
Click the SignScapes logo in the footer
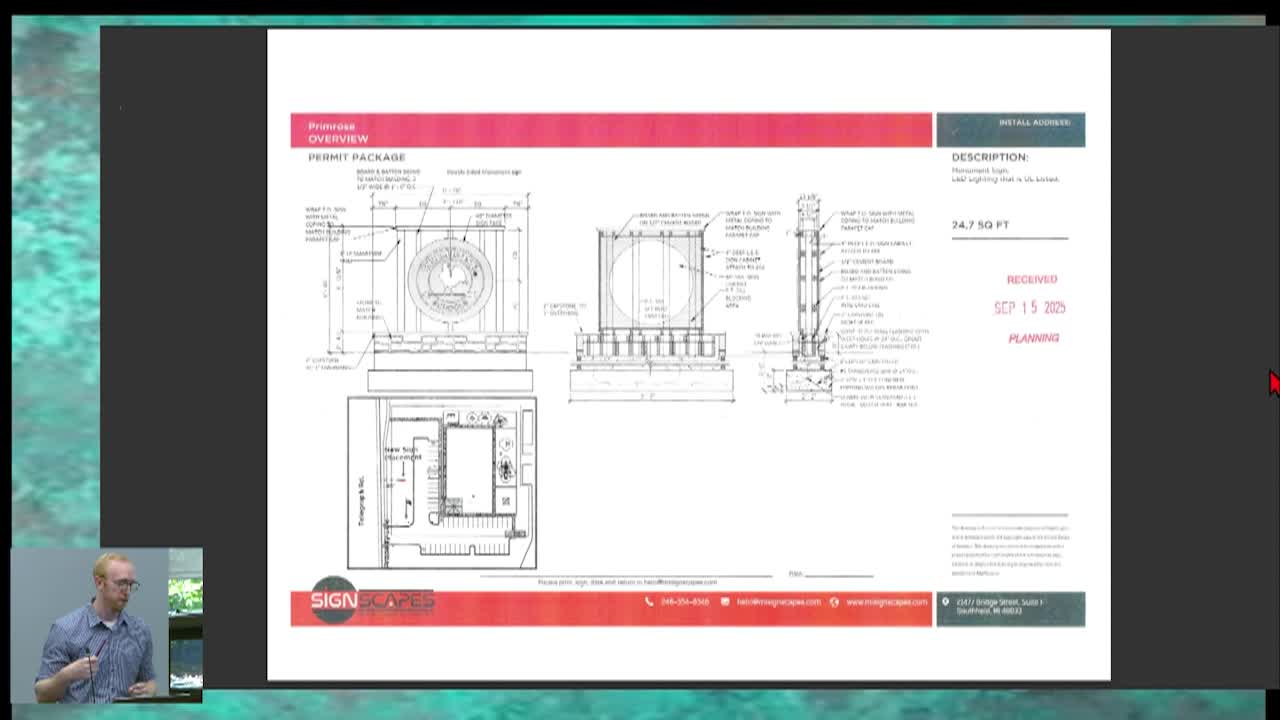[371, 600]
